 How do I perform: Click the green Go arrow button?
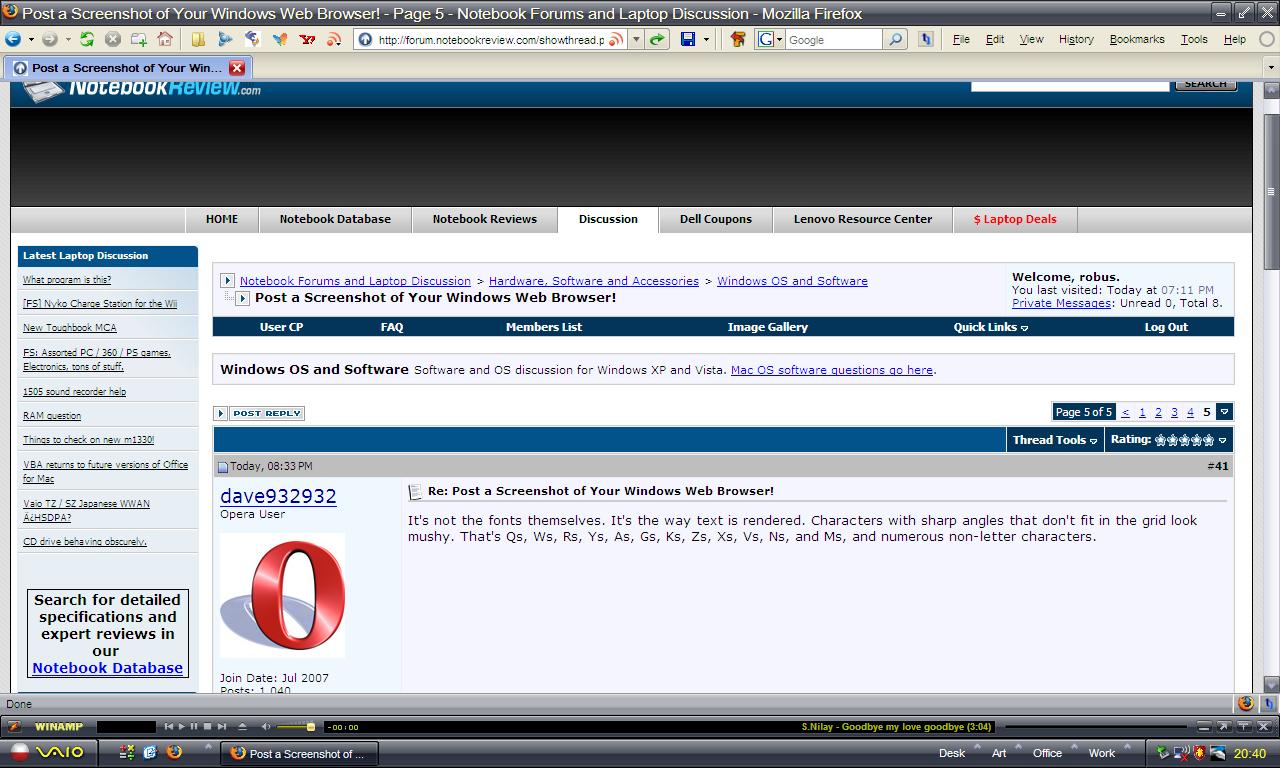657,39
